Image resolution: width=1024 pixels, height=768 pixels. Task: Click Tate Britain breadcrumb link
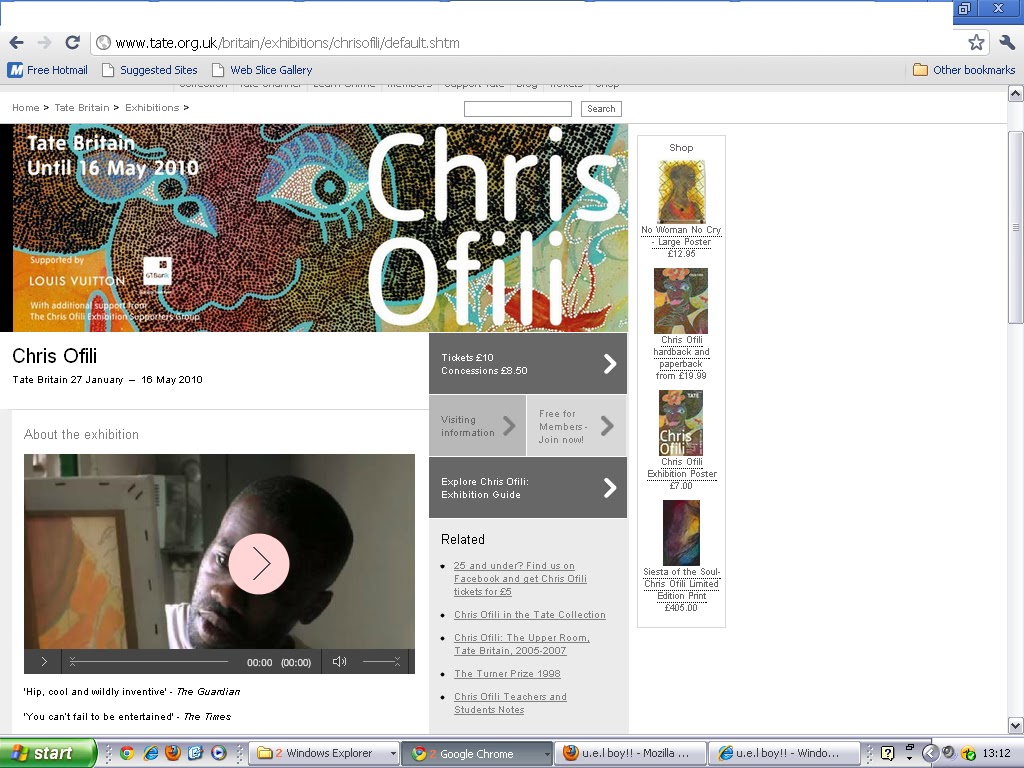pos(82,108)
